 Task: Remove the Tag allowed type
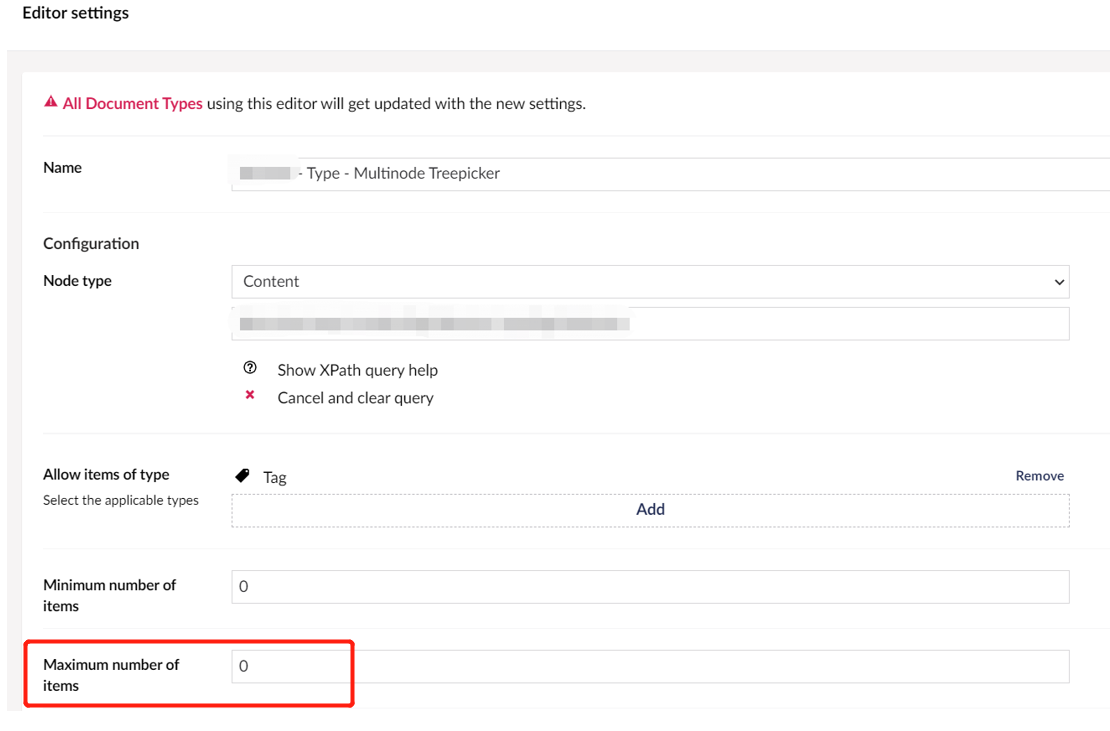point(1039,476)
